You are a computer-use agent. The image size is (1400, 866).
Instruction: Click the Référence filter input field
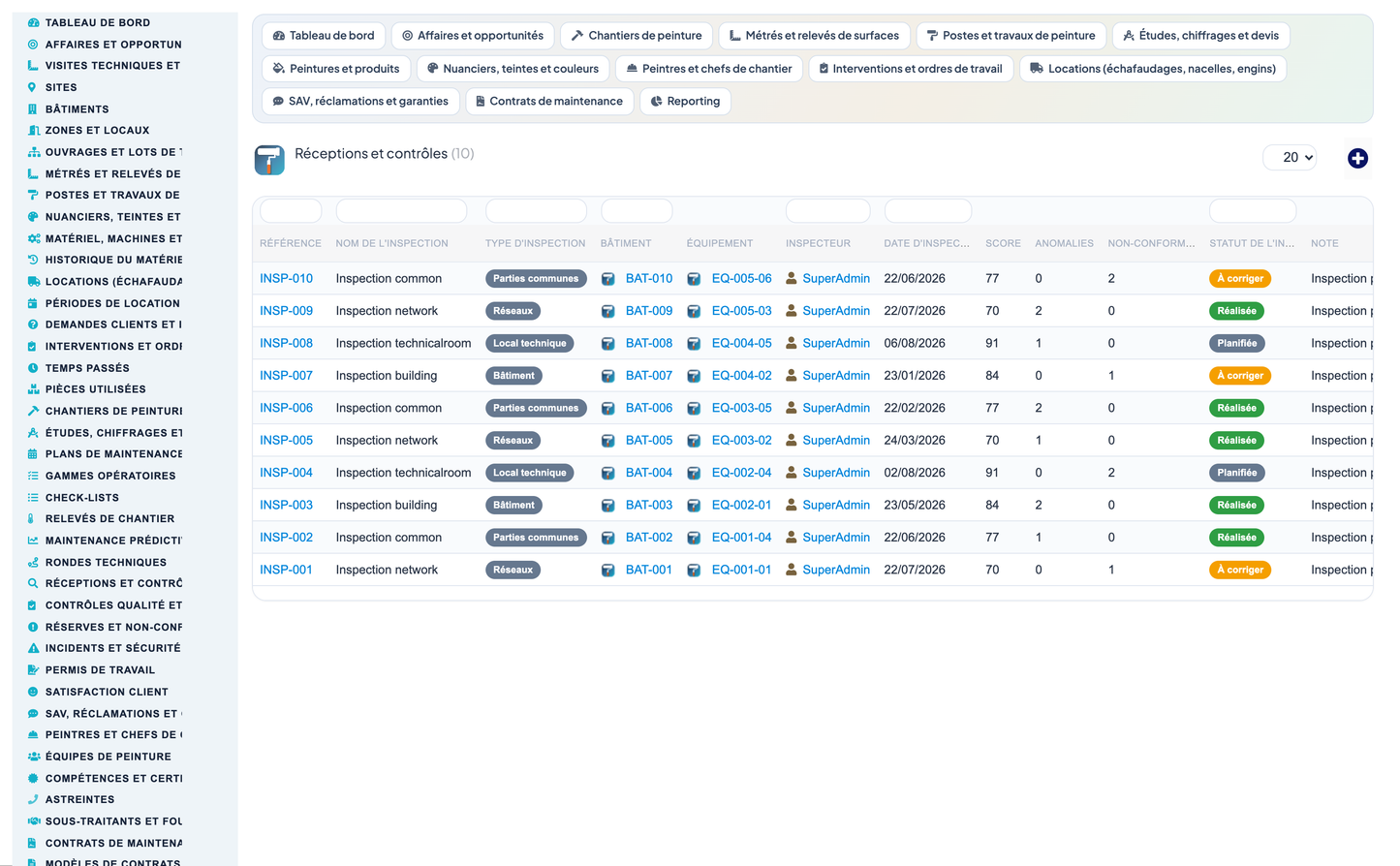[x=291, y=210]
